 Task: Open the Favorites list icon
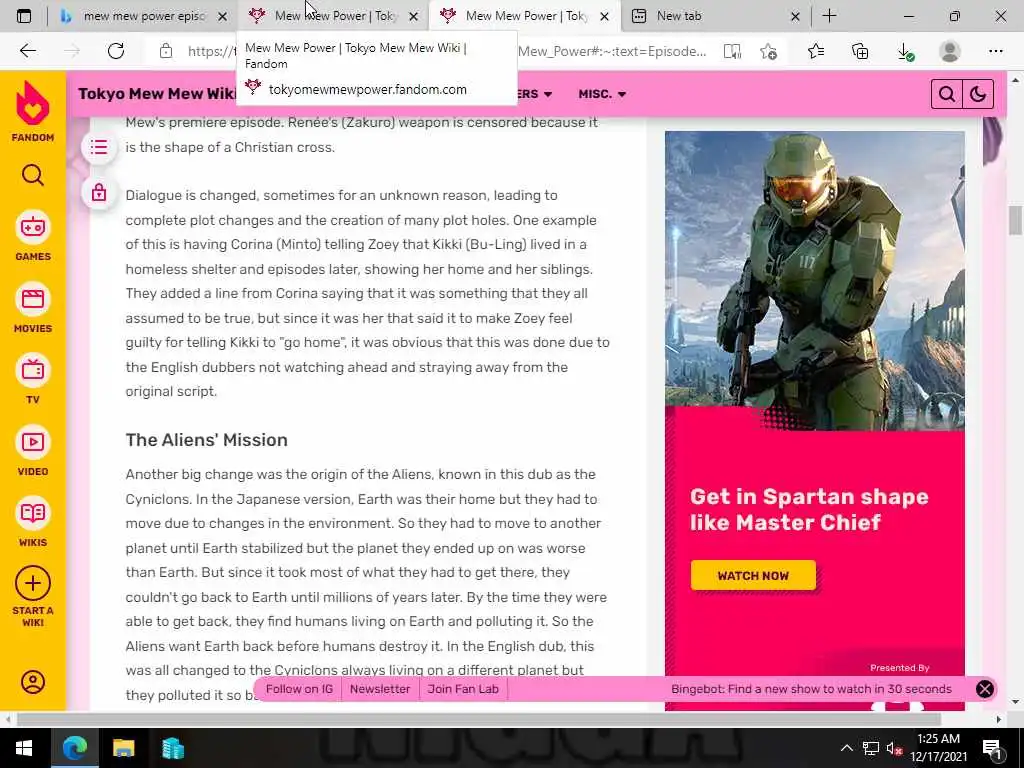click(x=815, y=51)
